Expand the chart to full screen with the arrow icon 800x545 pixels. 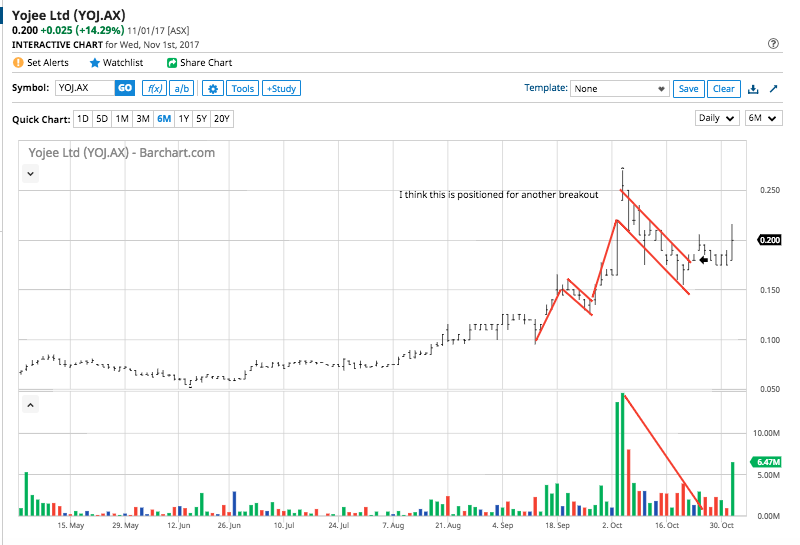(773, 89)
